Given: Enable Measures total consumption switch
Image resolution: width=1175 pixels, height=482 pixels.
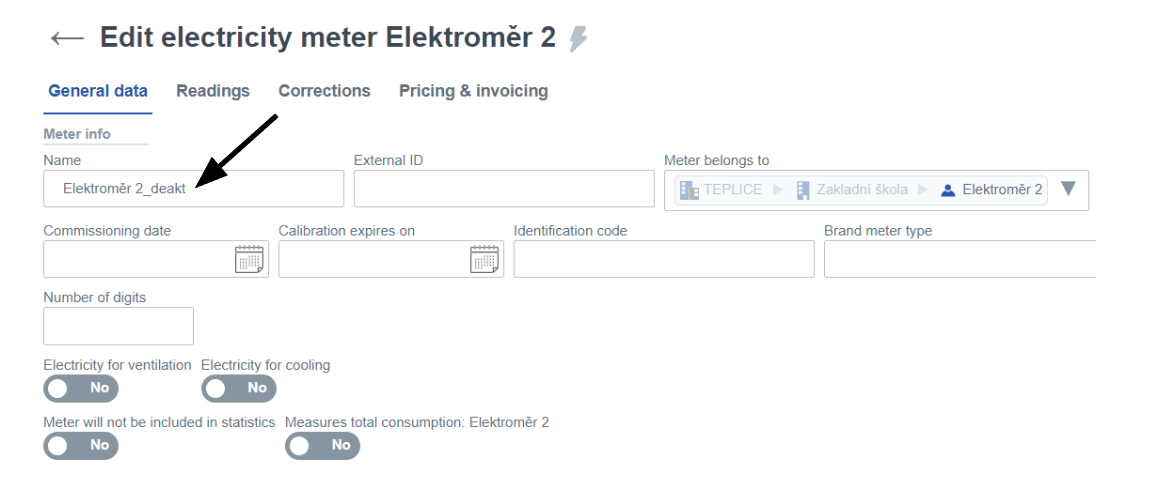Looking at the screenshot, I should coord(322,446).
